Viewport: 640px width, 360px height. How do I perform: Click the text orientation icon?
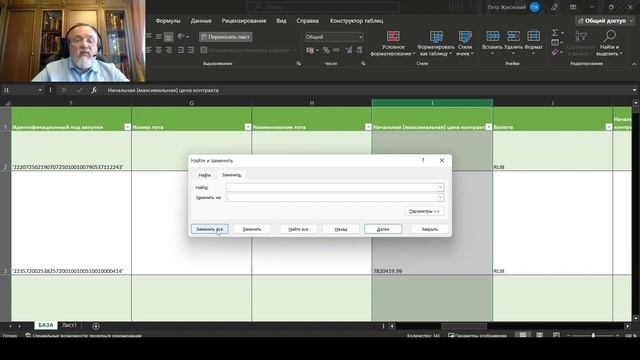click(x=181, y=37)
